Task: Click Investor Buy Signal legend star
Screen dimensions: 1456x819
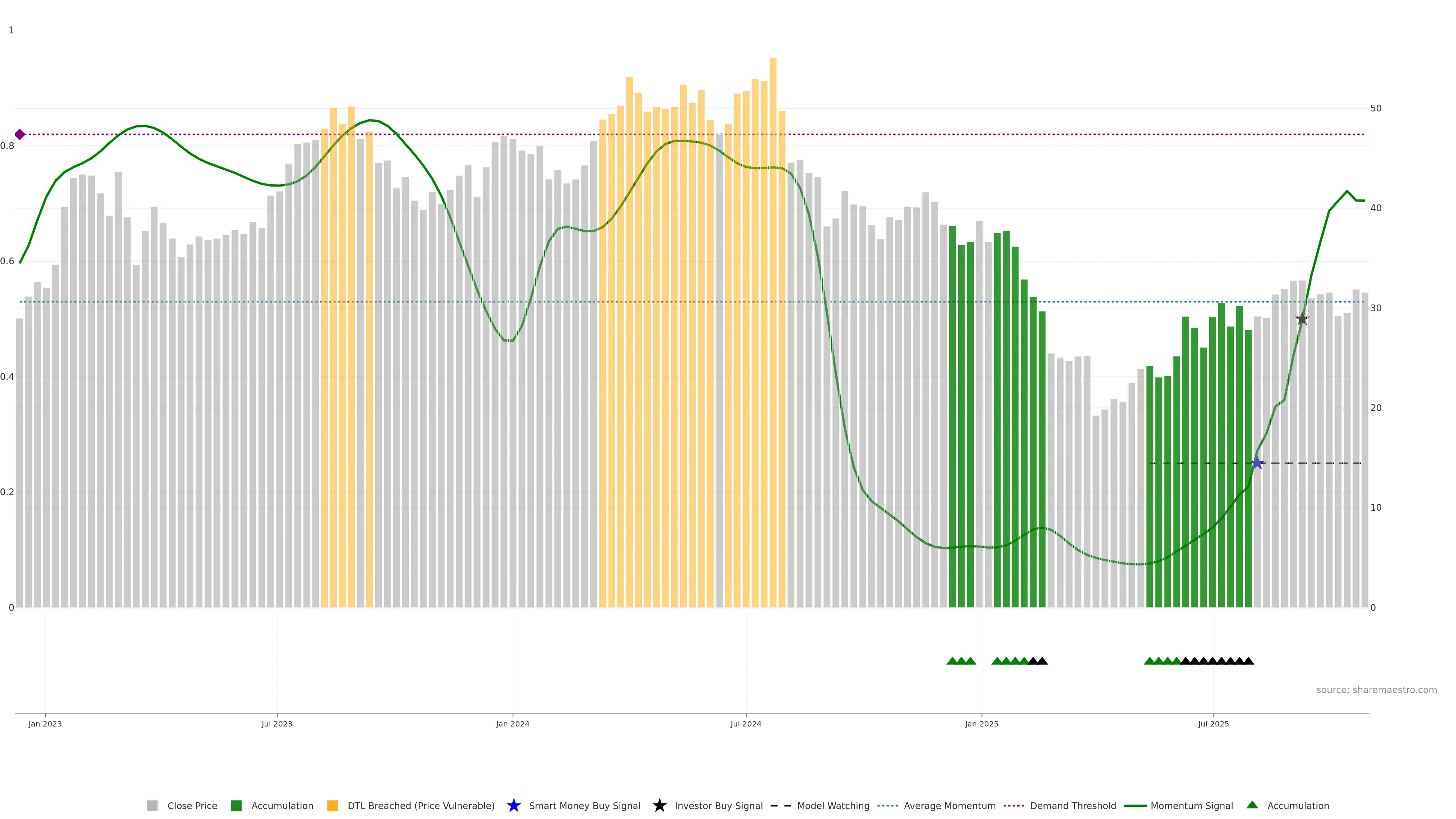Action: coord(660,806)
